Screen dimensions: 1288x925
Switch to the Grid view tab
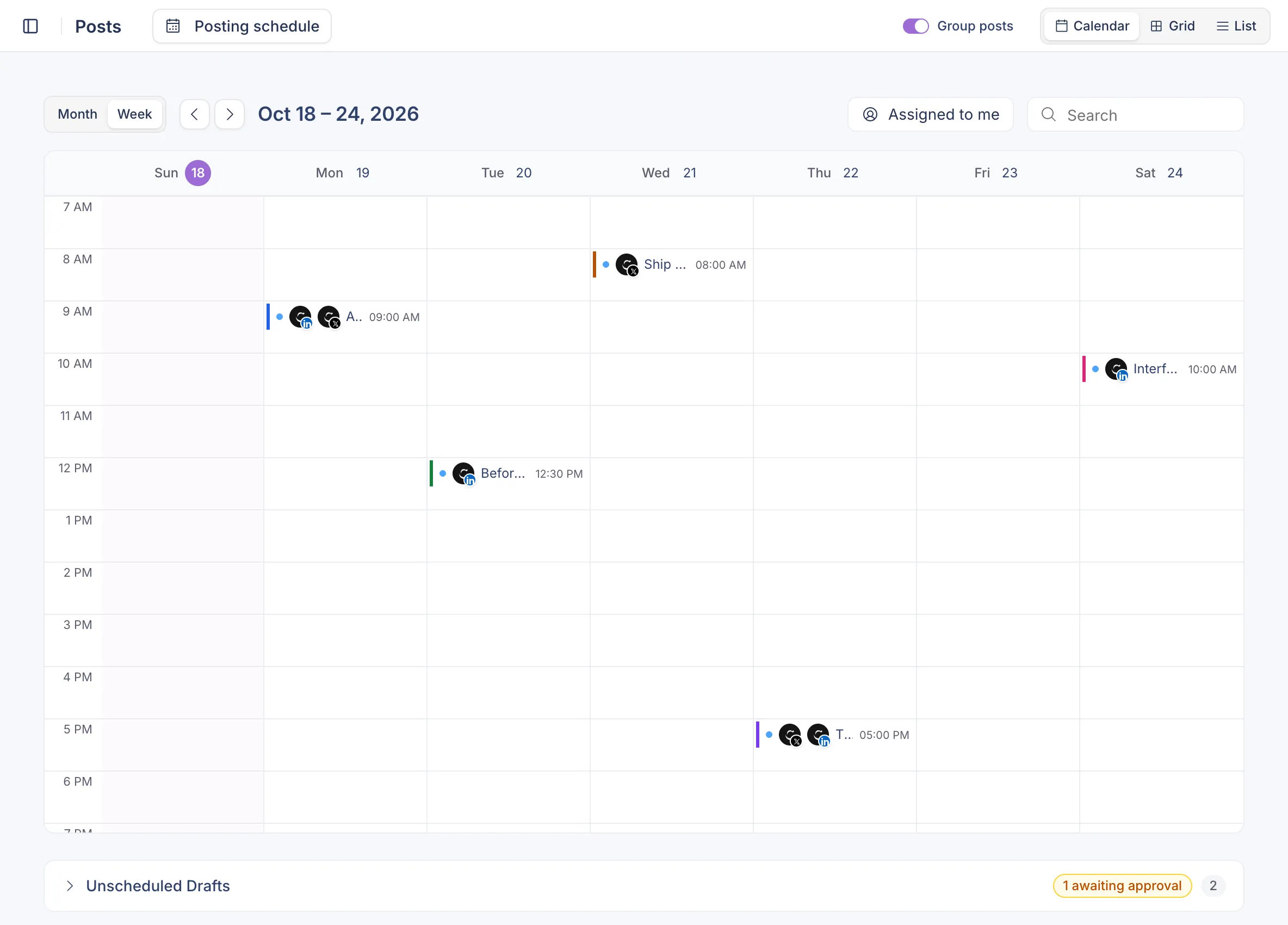1173,26
